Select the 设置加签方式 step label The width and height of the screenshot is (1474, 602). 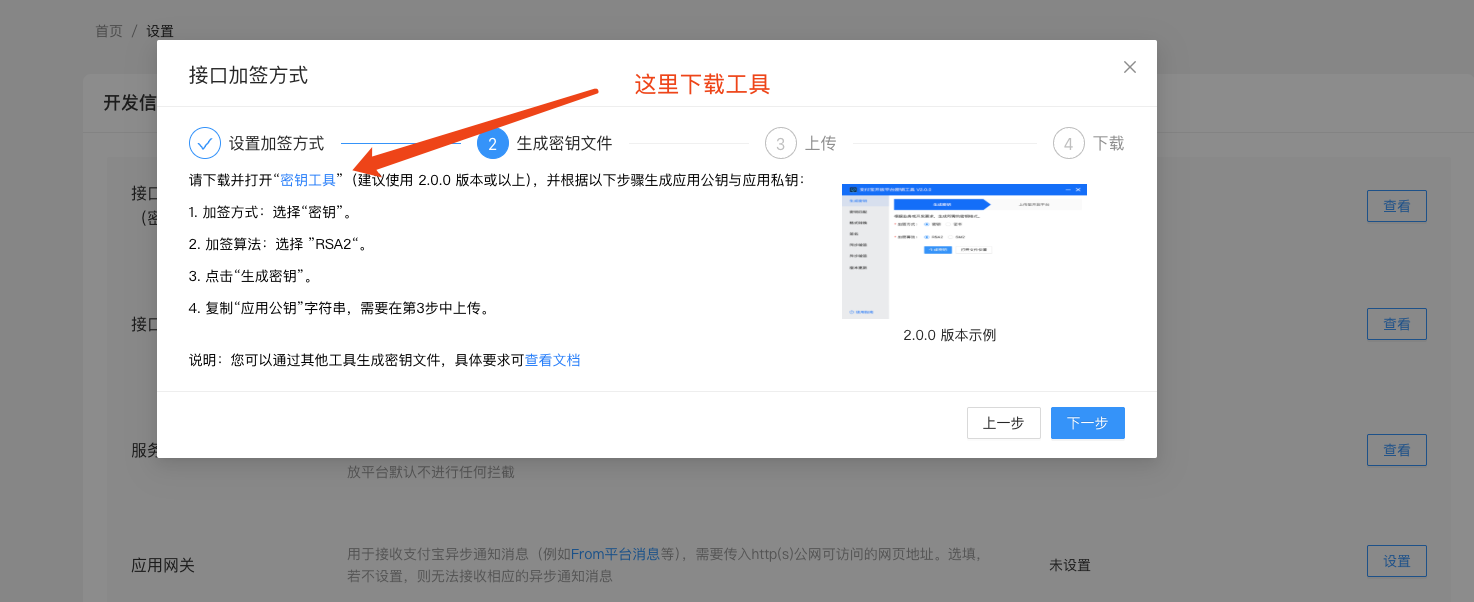click(277, 143)
